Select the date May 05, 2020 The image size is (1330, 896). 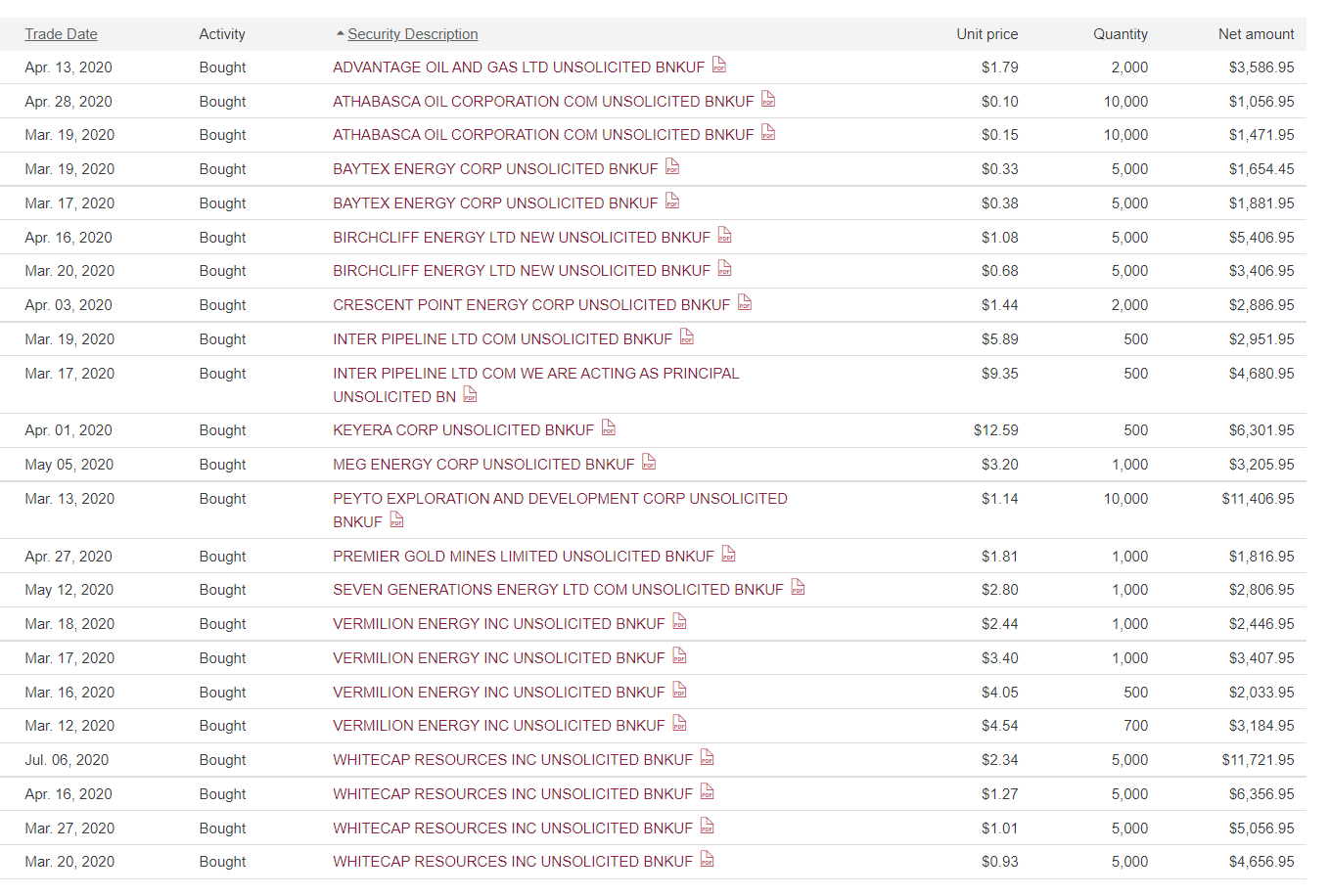coord(69,465)
